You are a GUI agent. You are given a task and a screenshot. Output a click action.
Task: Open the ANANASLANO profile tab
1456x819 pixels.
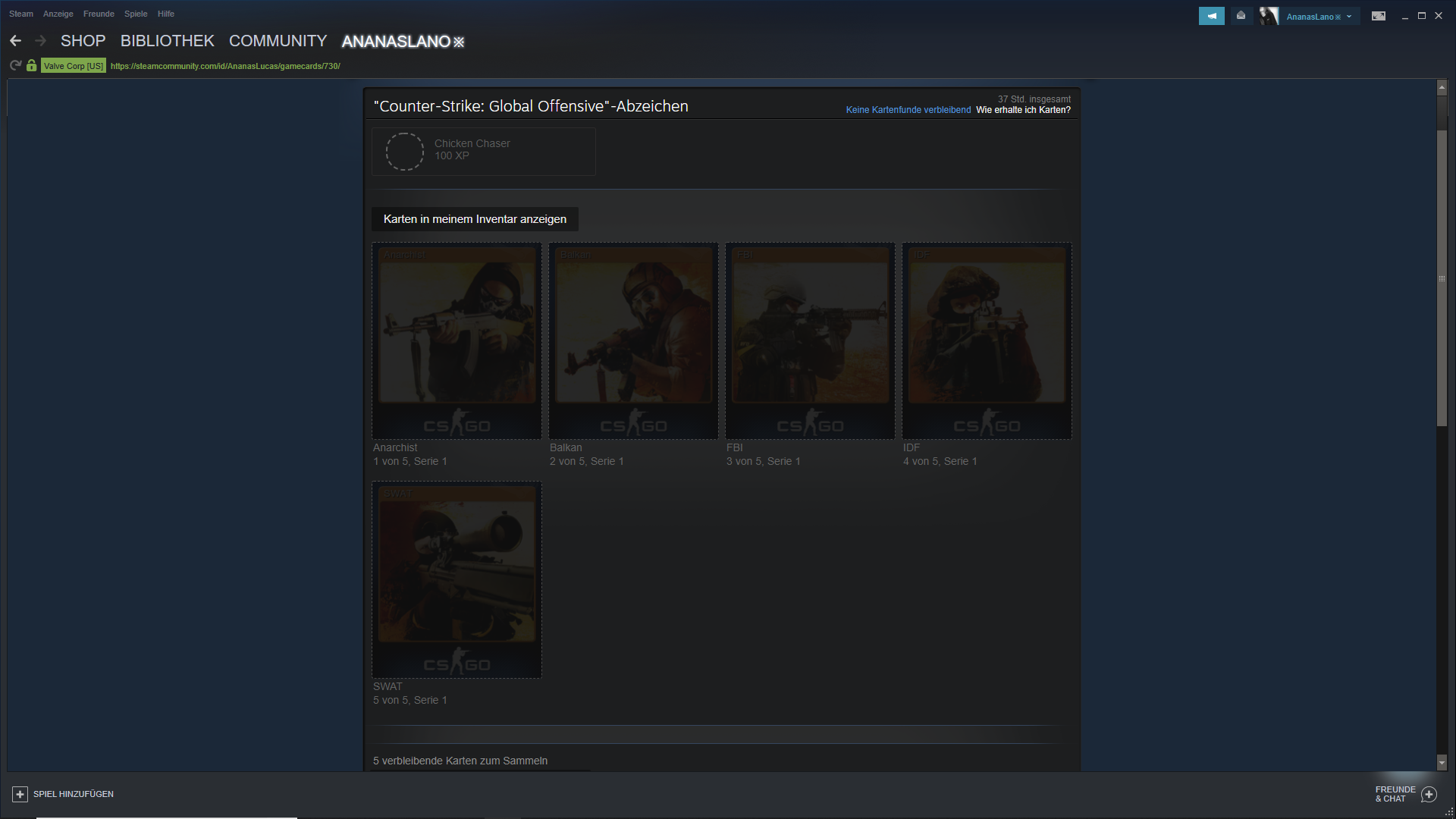403,42
